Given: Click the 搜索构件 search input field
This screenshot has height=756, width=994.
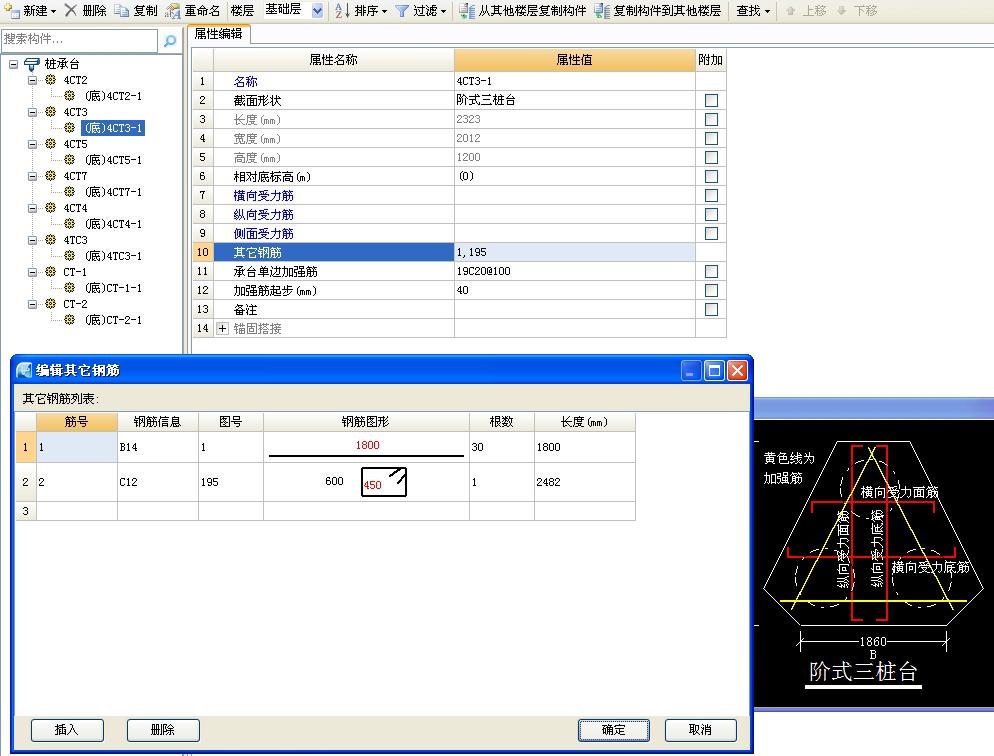Looking at the screenshot, I should click(x=79, y=40).
